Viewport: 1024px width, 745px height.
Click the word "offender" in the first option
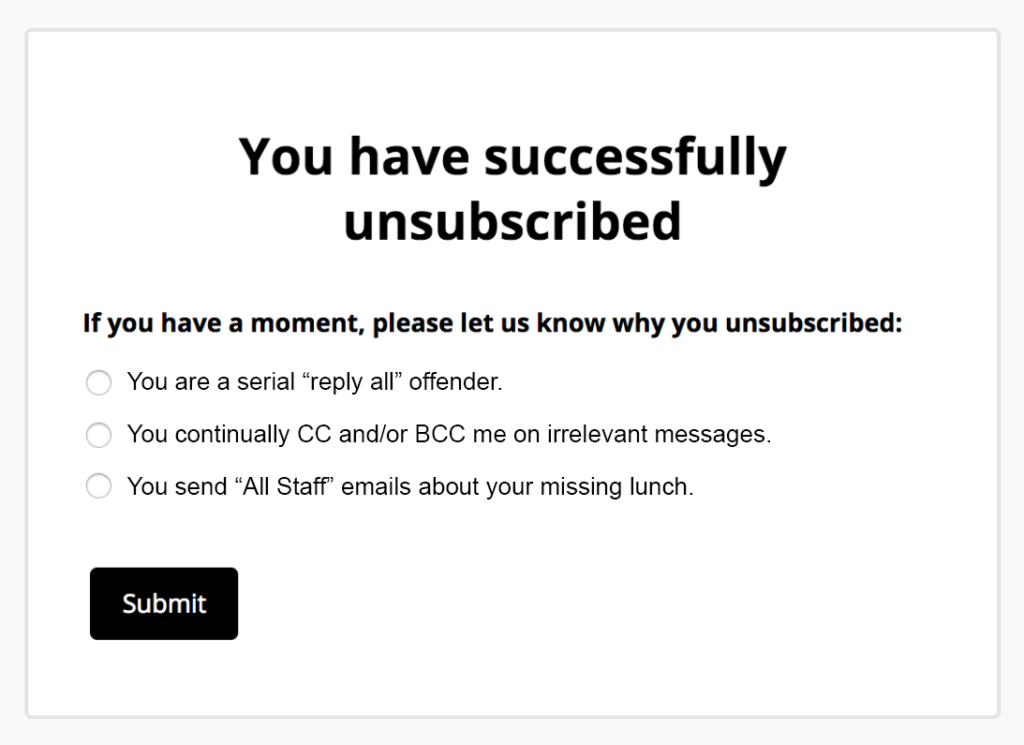[x=456, y=382]
